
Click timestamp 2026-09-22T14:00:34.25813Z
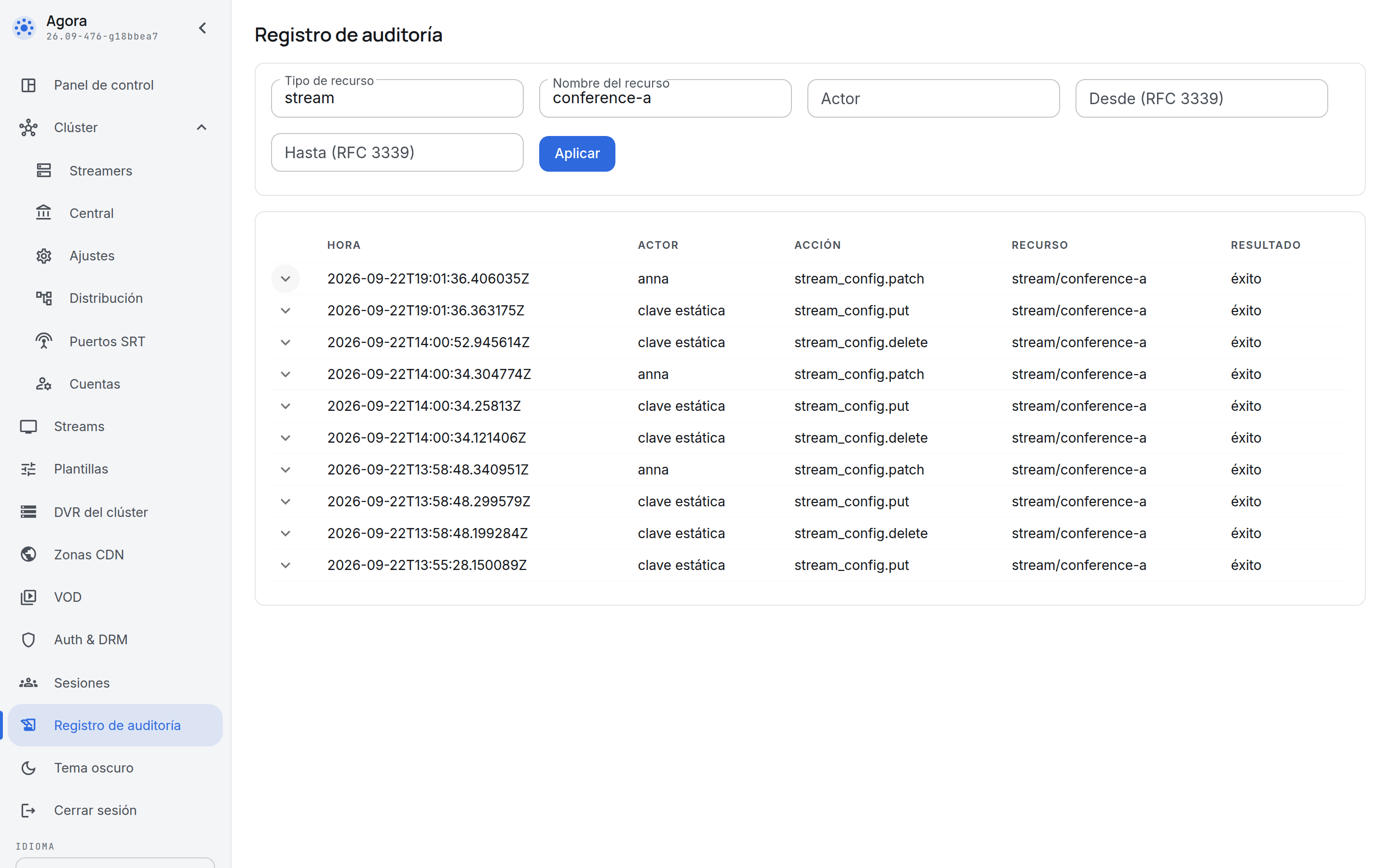pos(424,406)
